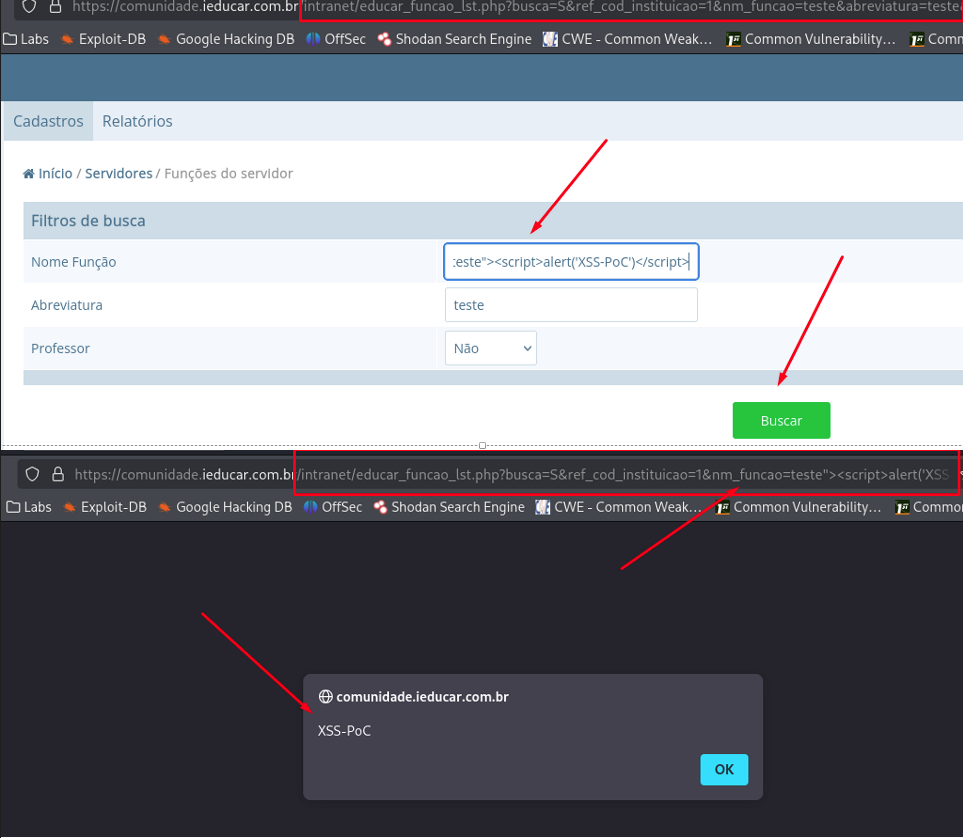Click the padlock icon in the lower browser address bar
Viewport: 963px width, 838px height.
(58, 474)
